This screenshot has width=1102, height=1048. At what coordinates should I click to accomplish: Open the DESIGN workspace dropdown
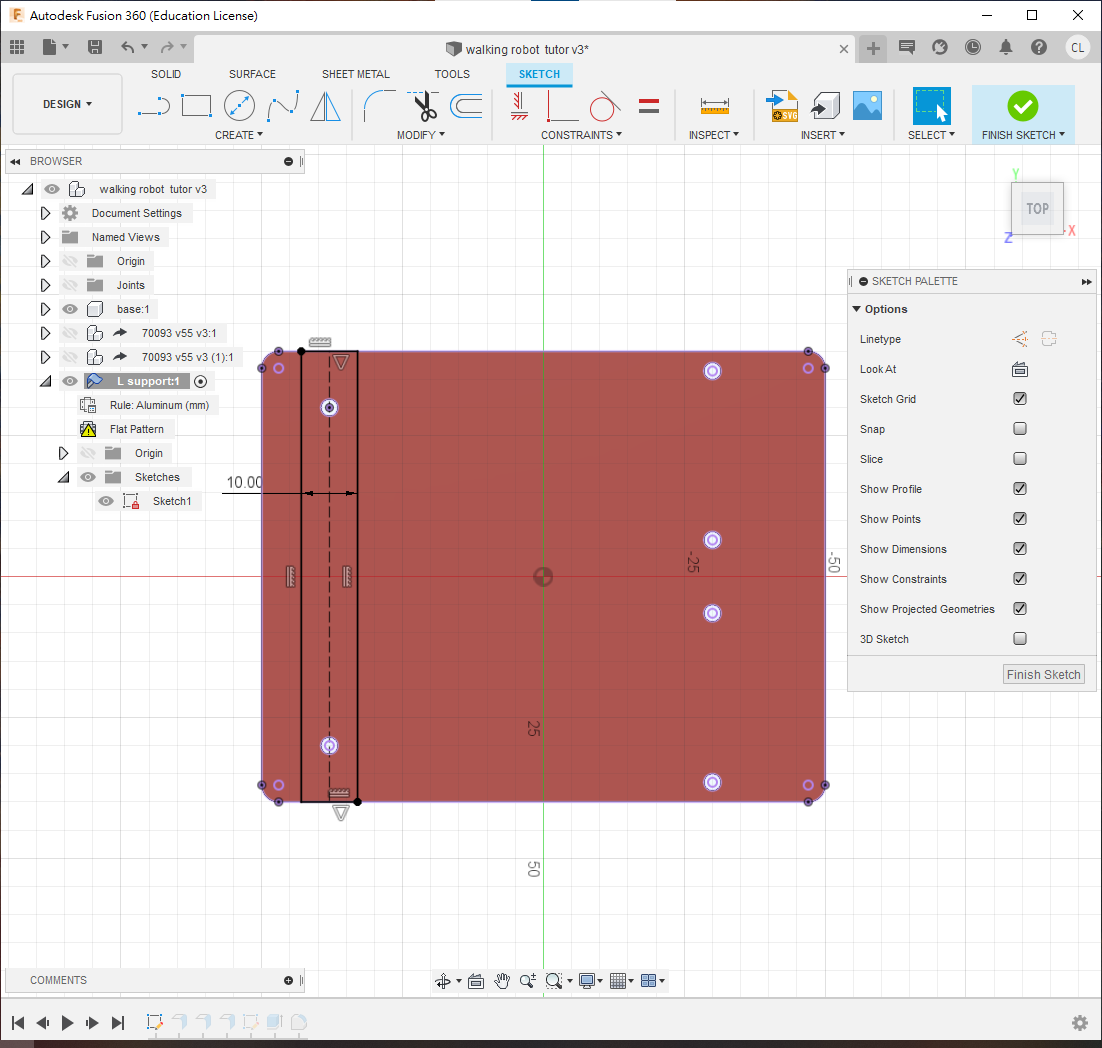67,104
